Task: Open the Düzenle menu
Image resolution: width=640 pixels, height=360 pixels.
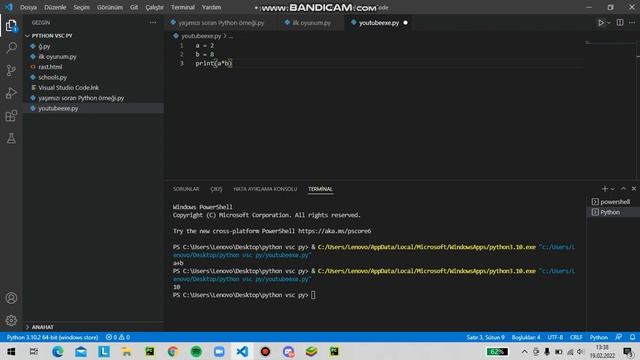Action: click(55, 7)
